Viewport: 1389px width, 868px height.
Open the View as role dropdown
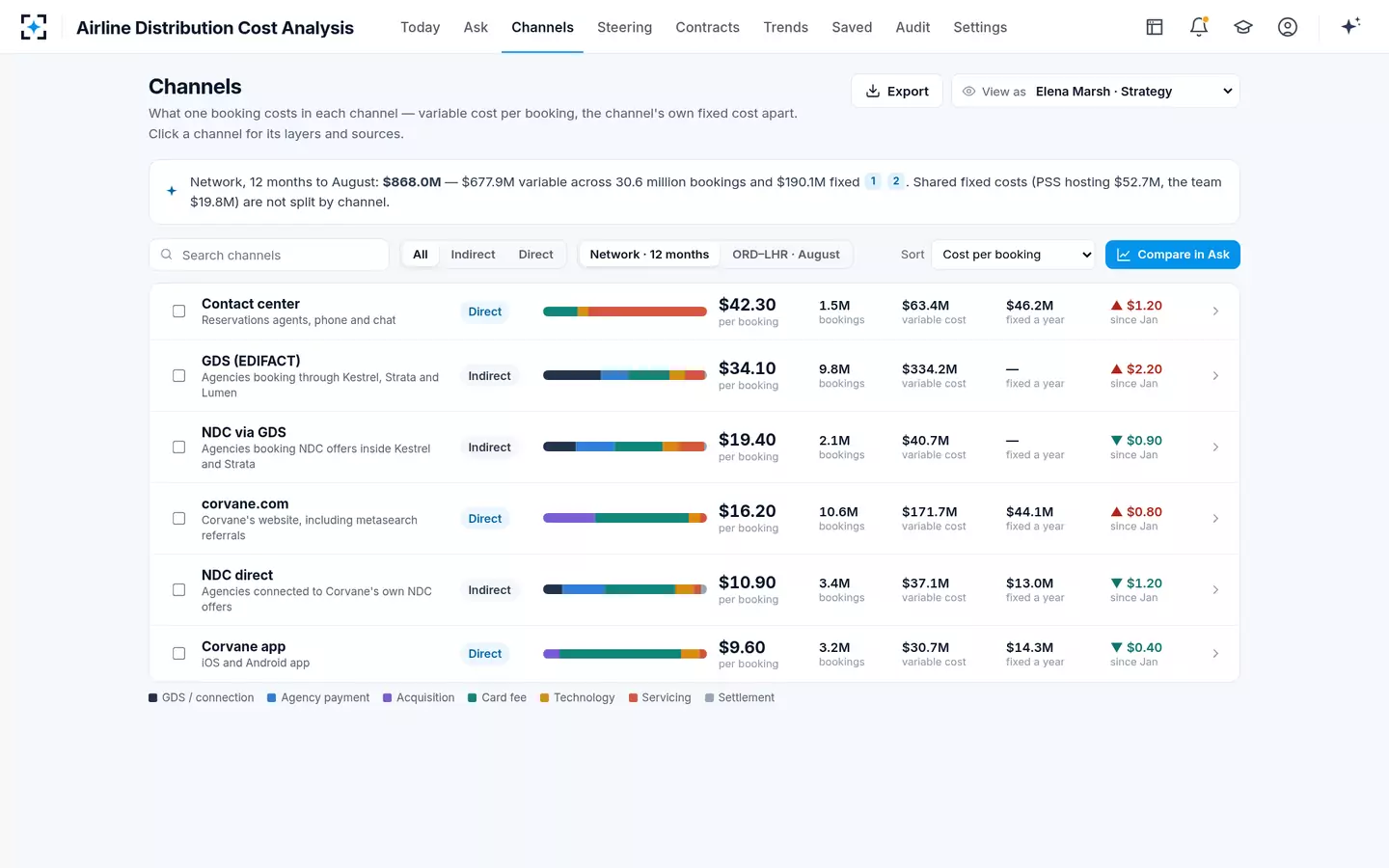coord(1096,92)
